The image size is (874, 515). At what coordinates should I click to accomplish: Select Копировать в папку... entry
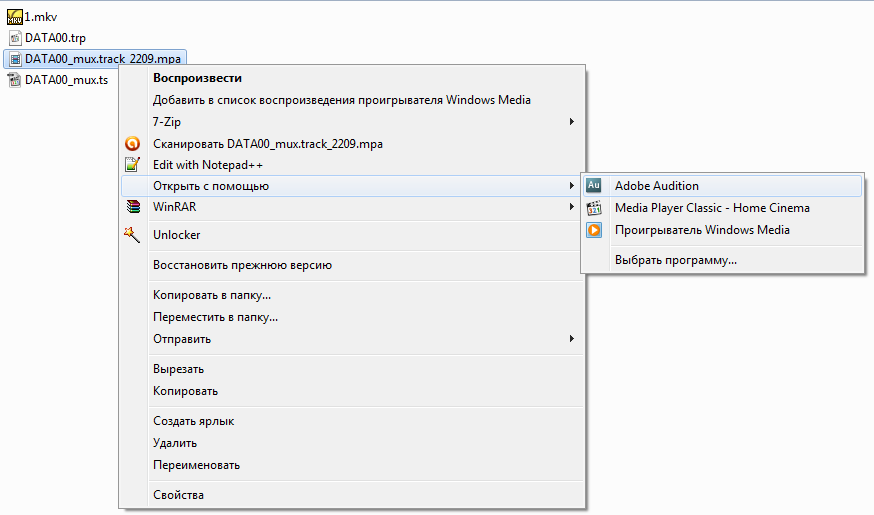[x=212, y=295]
